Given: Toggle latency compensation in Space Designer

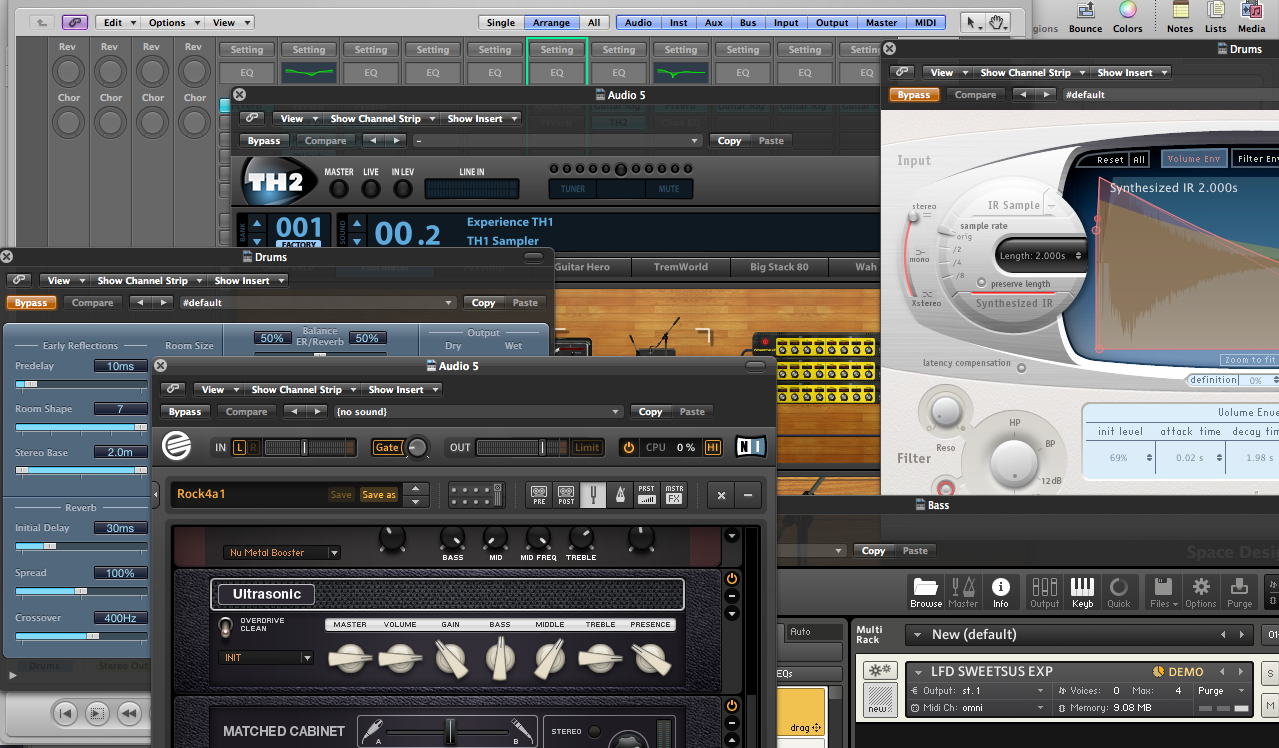Looking at the screenshot, I should [1020, 367].
